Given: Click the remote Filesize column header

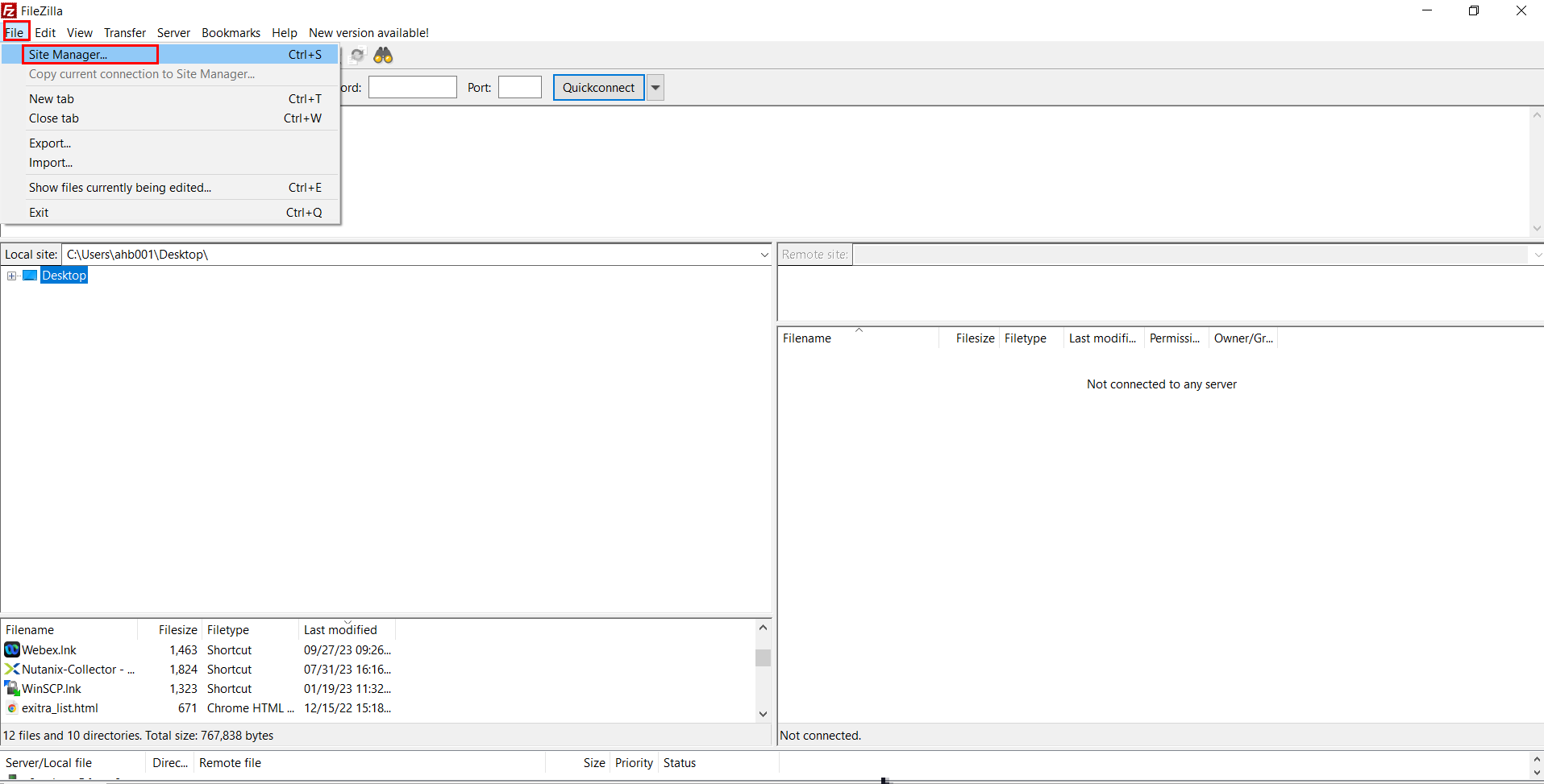Looking at the screenshot, I should point(970,338).
